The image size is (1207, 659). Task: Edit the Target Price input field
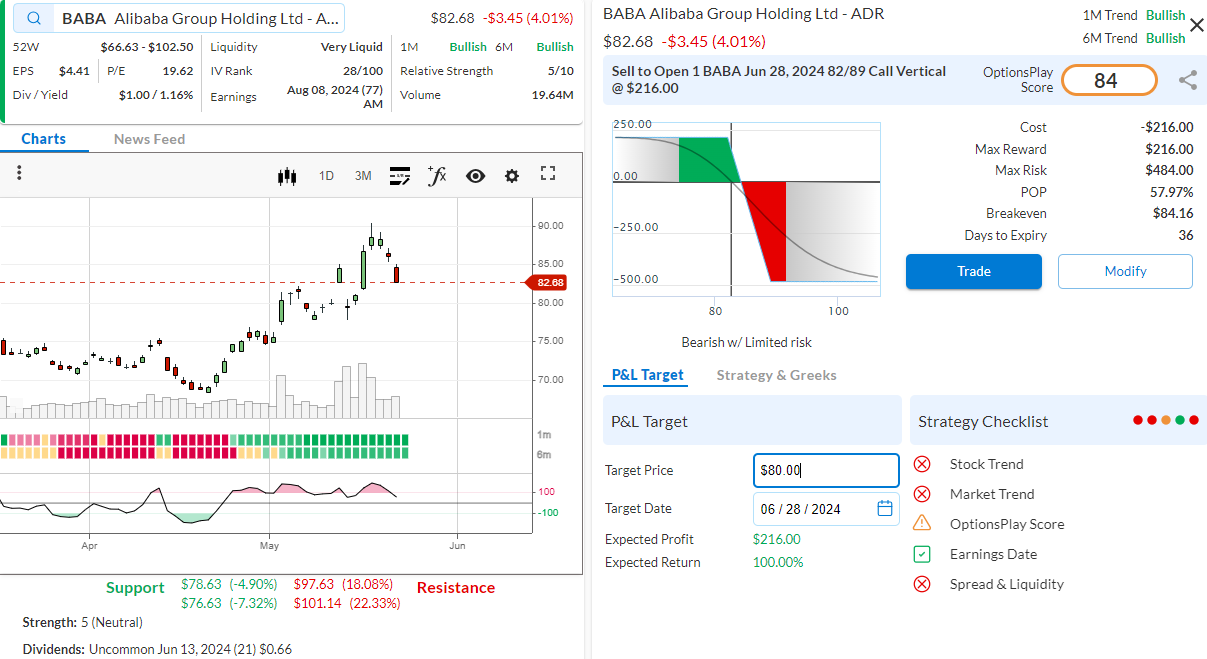click(826, 470)
